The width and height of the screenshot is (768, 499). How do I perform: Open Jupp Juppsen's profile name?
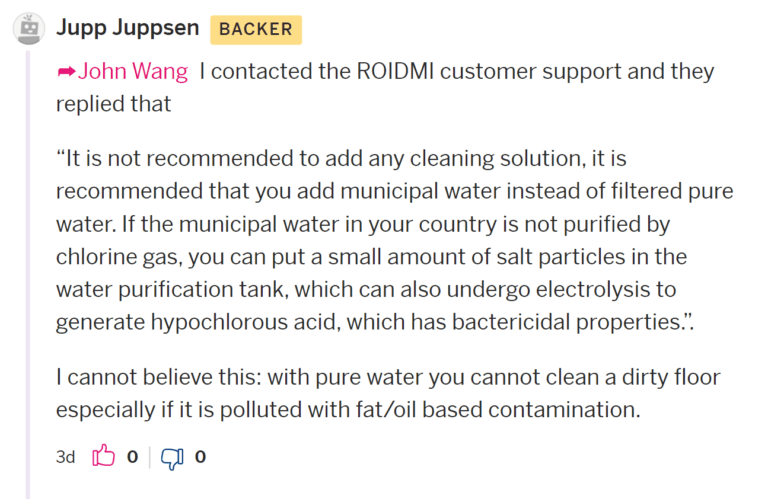(128, 28)
